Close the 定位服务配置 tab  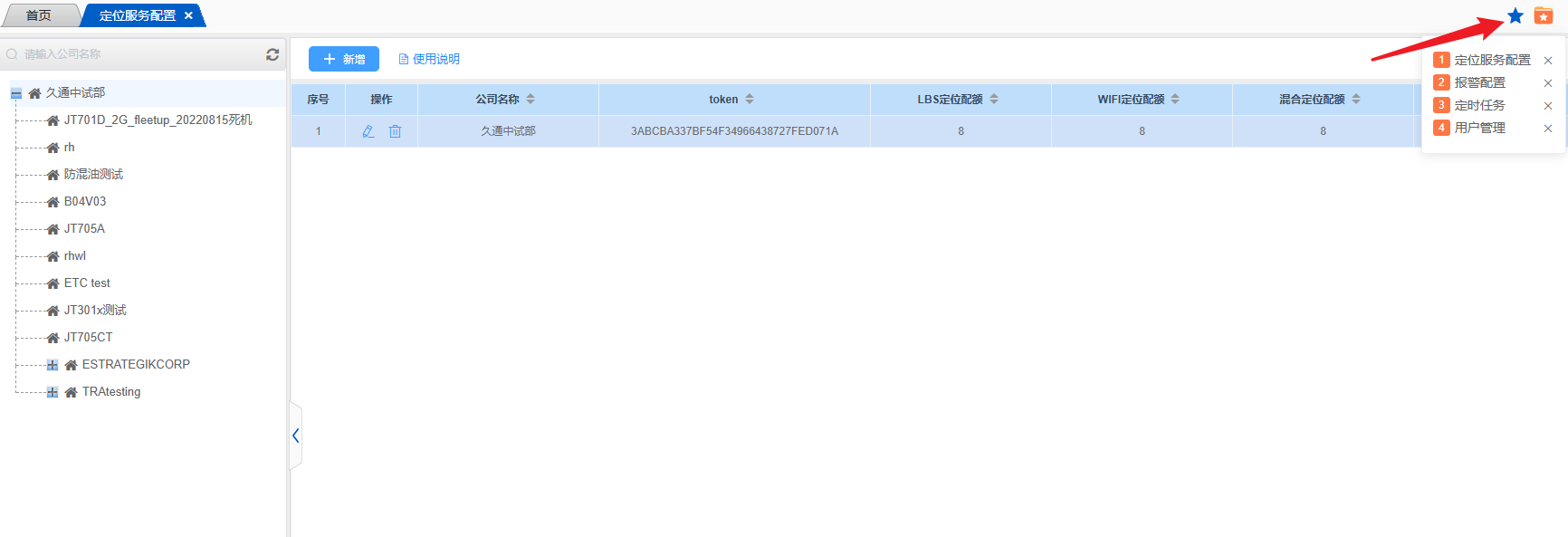click(188, 15)
